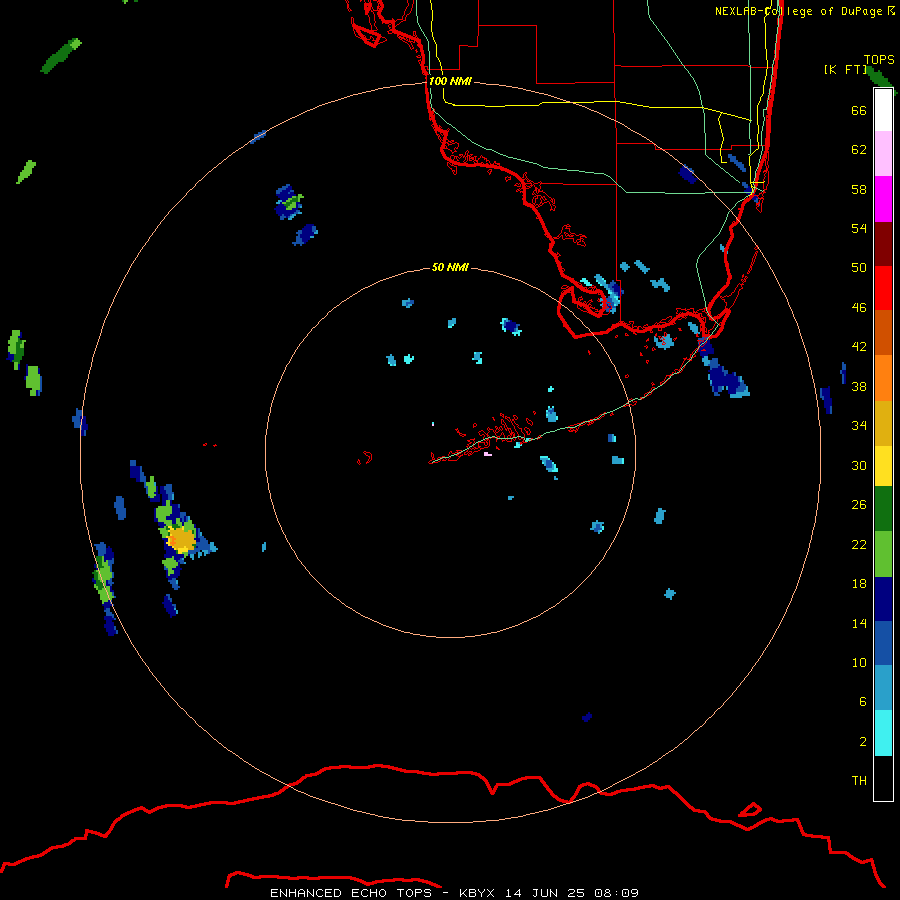
Task: Pick the dark green 30 kft swatch
Action: [883, 509]
